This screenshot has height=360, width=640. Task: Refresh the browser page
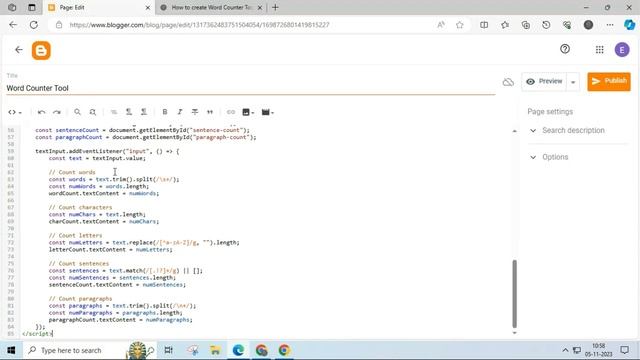click(34, 25)
